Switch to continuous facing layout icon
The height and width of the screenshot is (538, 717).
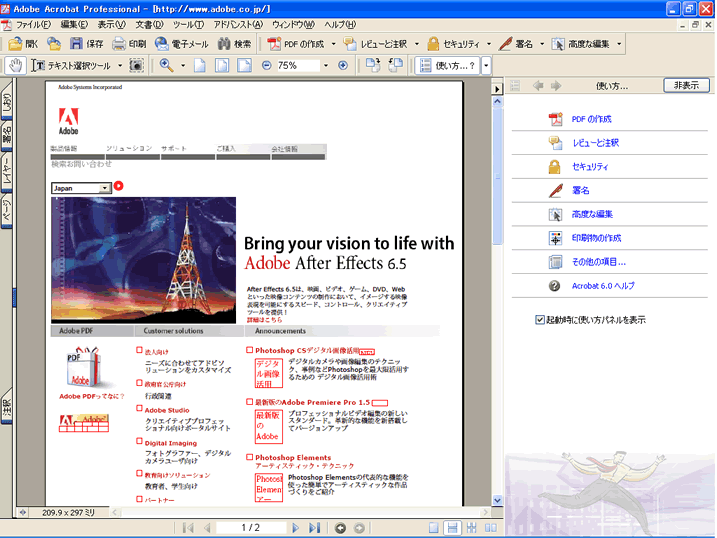click(471, 528)
